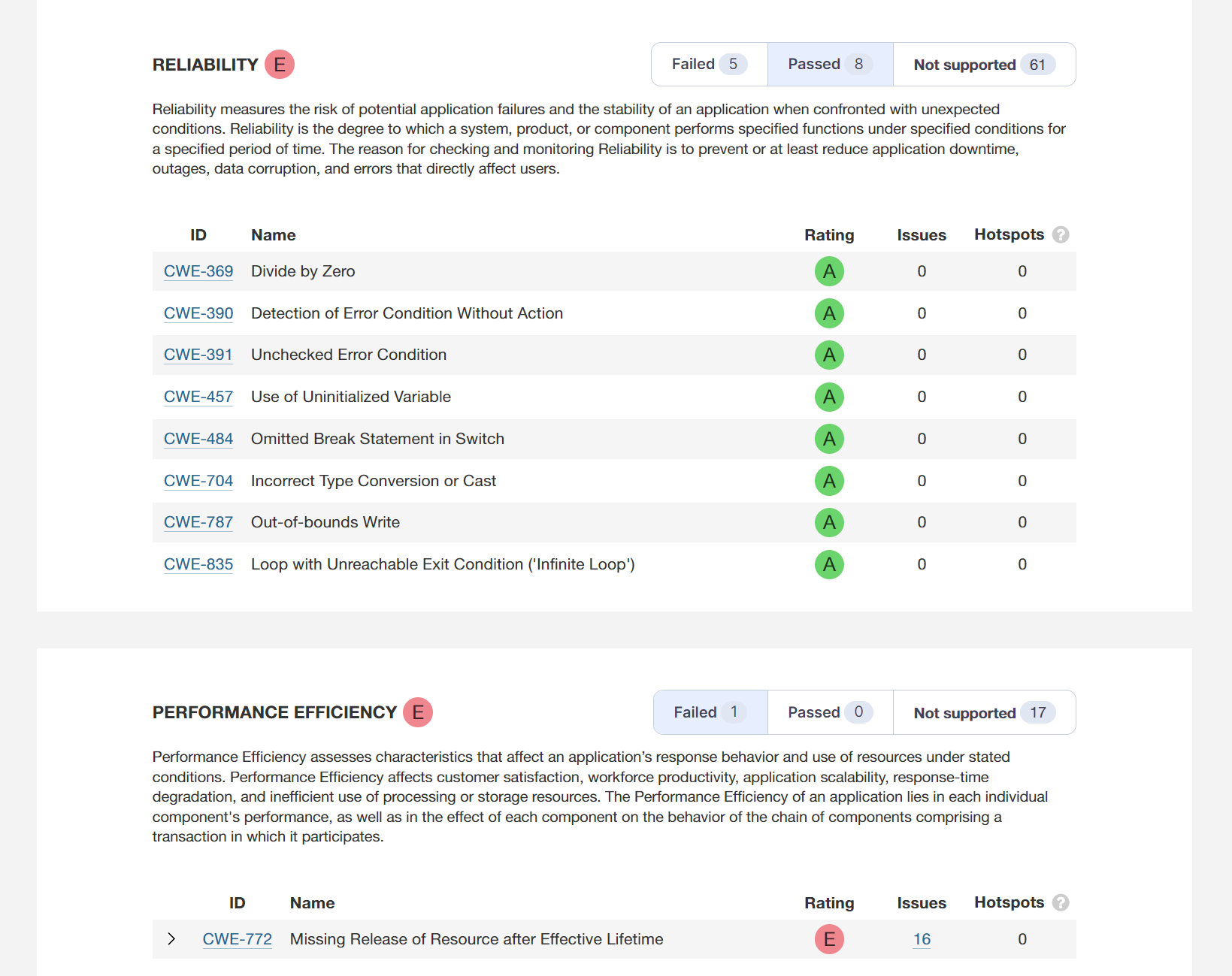Open the 16 issues link for CWE-772
The height and width of the screenshot is (976, 1232).
922,939
